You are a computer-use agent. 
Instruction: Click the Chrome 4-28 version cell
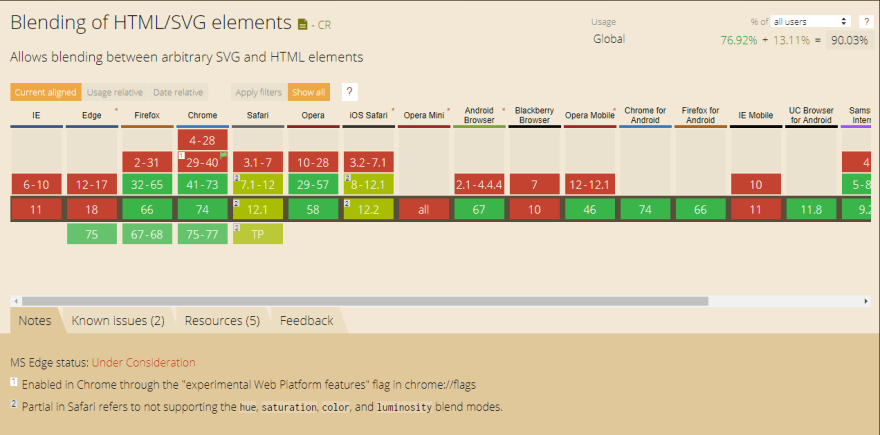pos(203,140)
